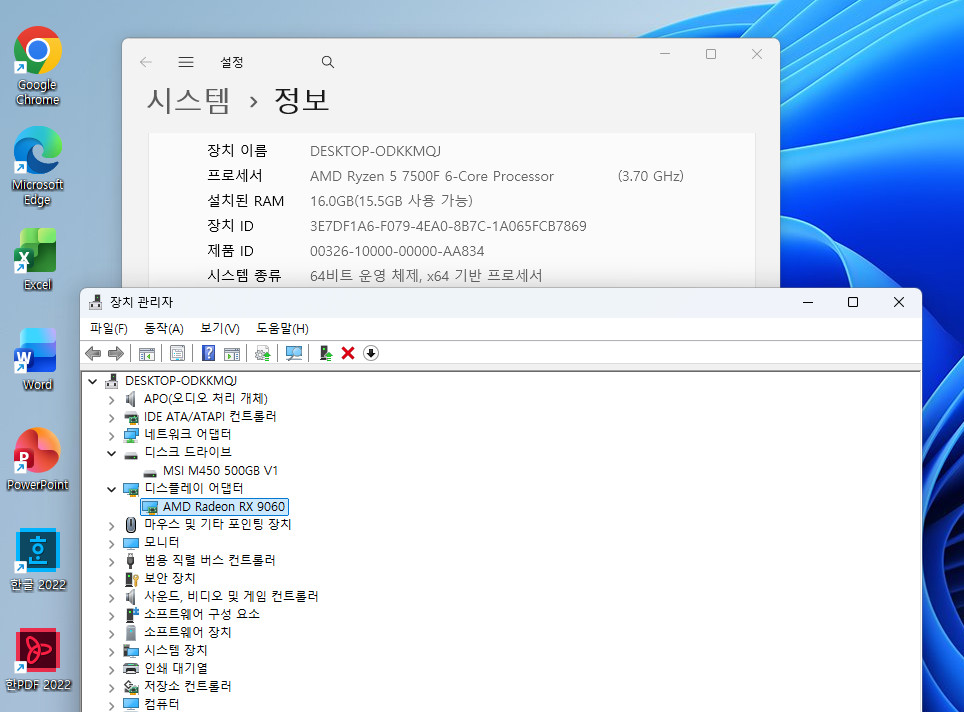This screenshot has width=964, height=712.
Task: Toggle the console tree pane visibility
Action: (x=146, y=353)
